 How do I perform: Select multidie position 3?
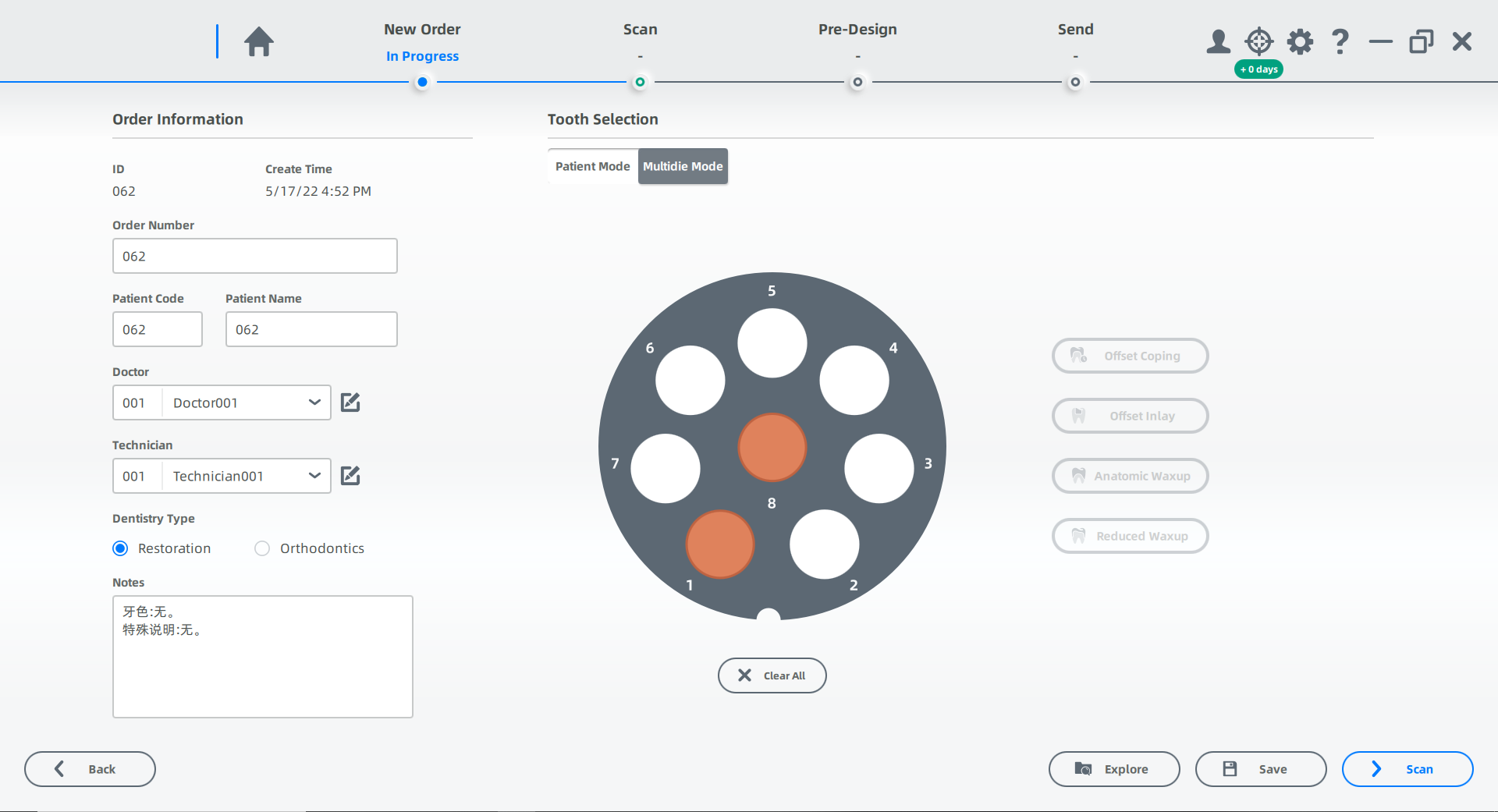(879, 468)
